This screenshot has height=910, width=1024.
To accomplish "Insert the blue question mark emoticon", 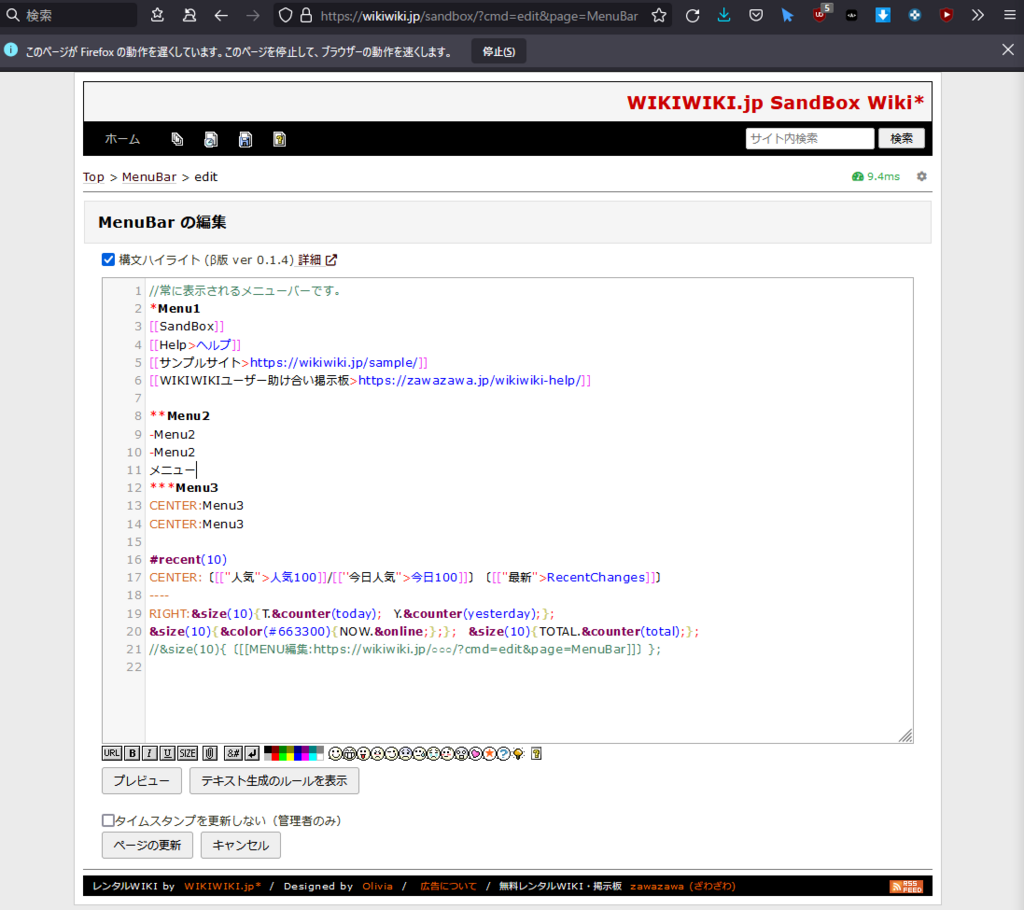I will 504,754.
